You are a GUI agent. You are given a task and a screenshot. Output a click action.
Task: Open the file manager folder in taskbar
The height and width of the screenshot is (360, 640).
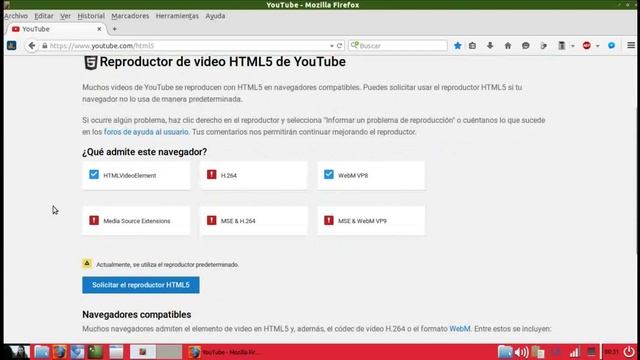pos(41,352)
